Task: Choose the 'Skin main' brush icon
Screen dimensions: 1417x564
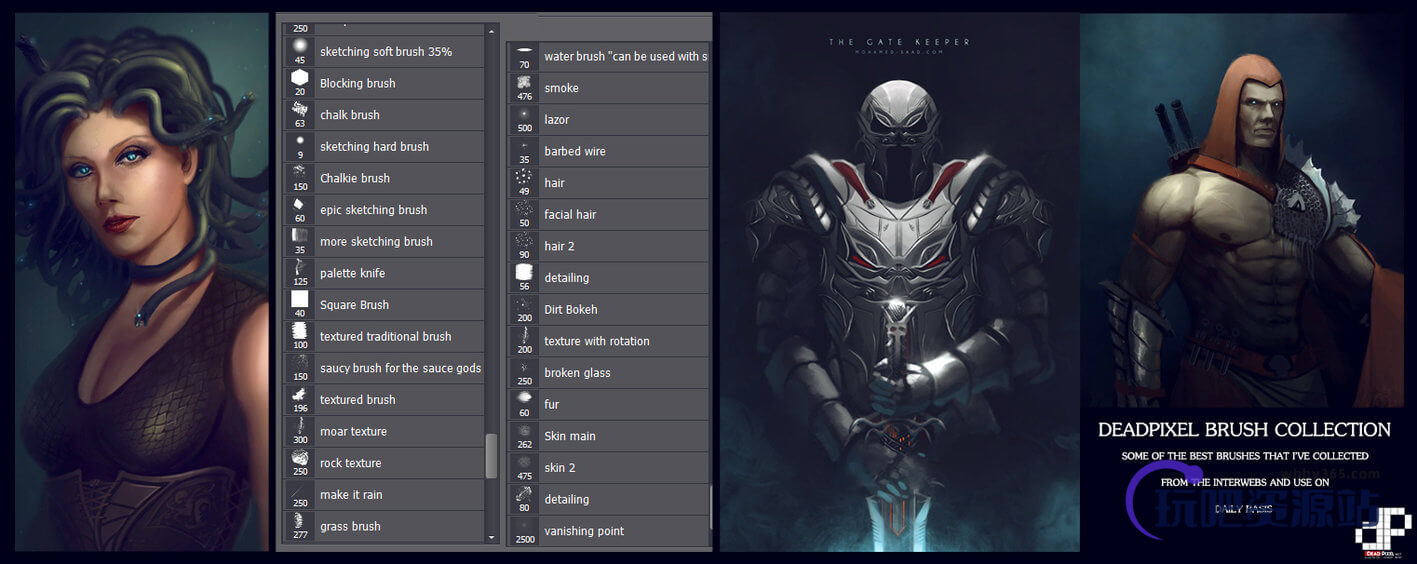Action: click(524, 431)
